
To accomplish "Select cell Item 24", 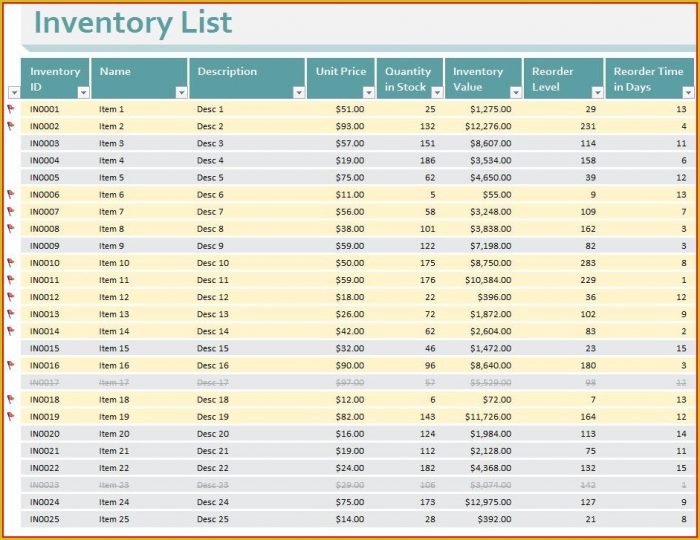I will [x=114, y=502].
